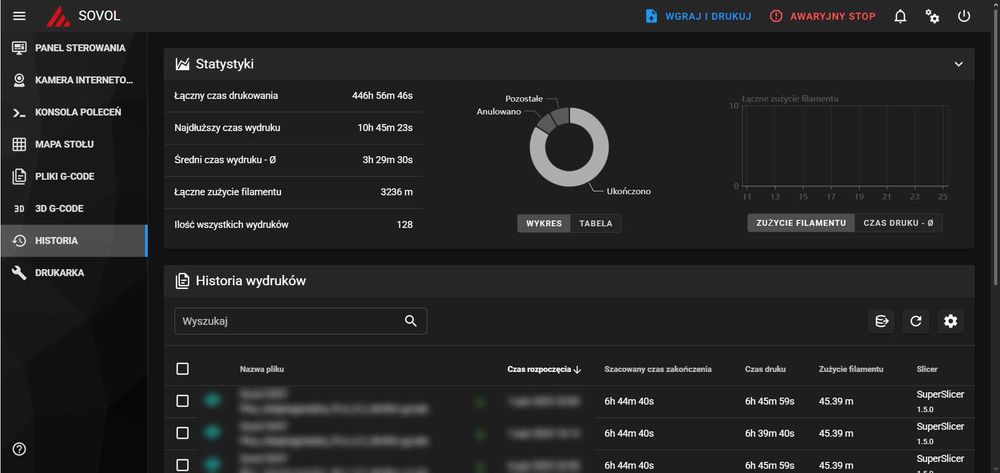Click the Statystyki panel chart icon
This screenshot has height=473, width=1000.
[x=182, y=64]
